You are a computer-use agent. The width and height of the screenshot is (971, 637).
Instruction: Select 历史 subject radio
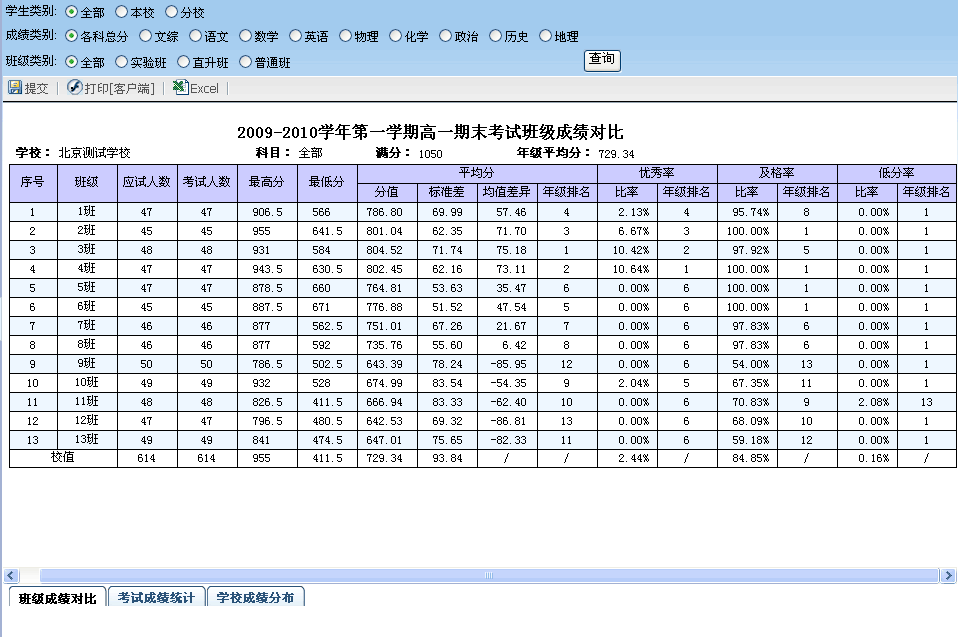(495, 36)
